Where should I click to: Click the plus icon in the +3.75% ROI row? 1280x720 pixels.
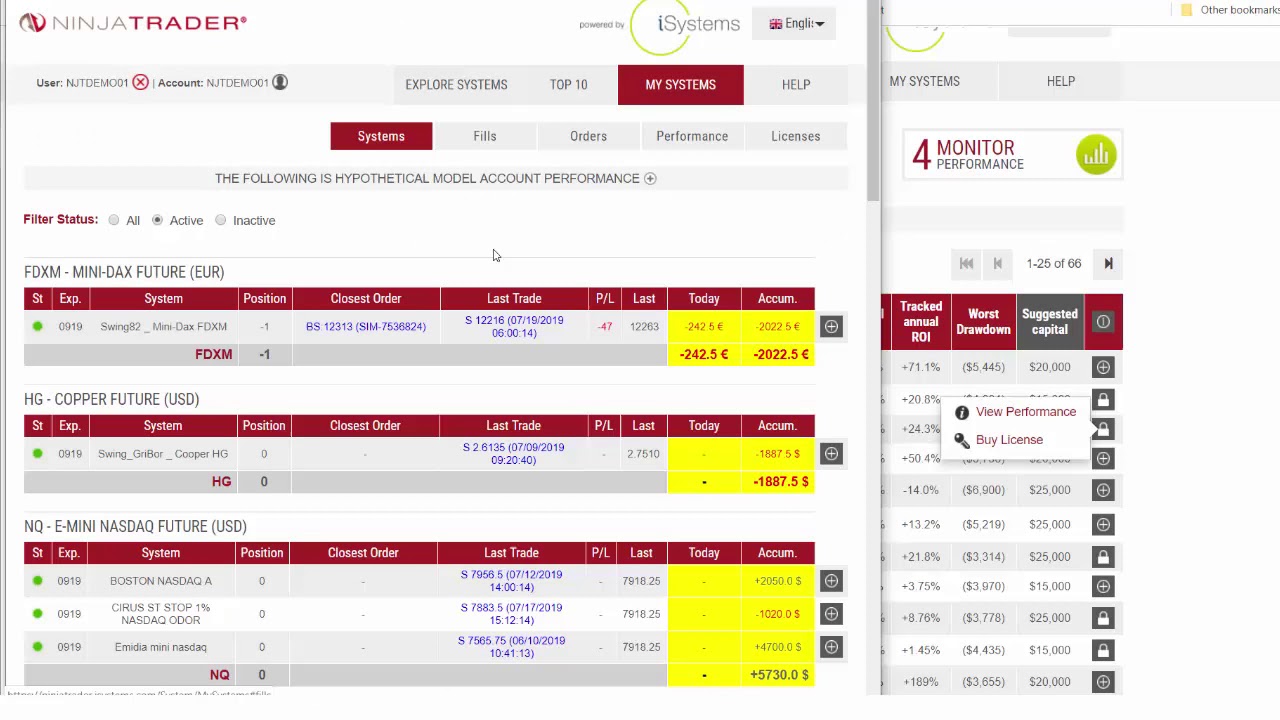[1103, 586]
